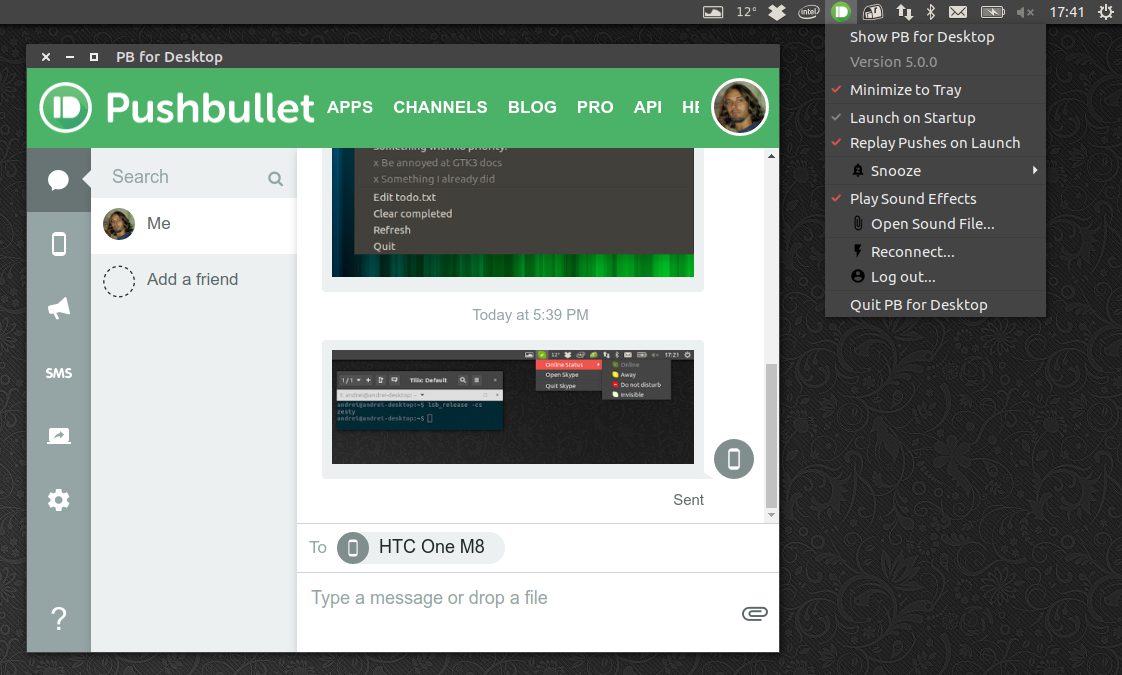Open the Dropbox tray indicator
The image size is (1122, 675).
pyautogui.click(x=777, y=11)
